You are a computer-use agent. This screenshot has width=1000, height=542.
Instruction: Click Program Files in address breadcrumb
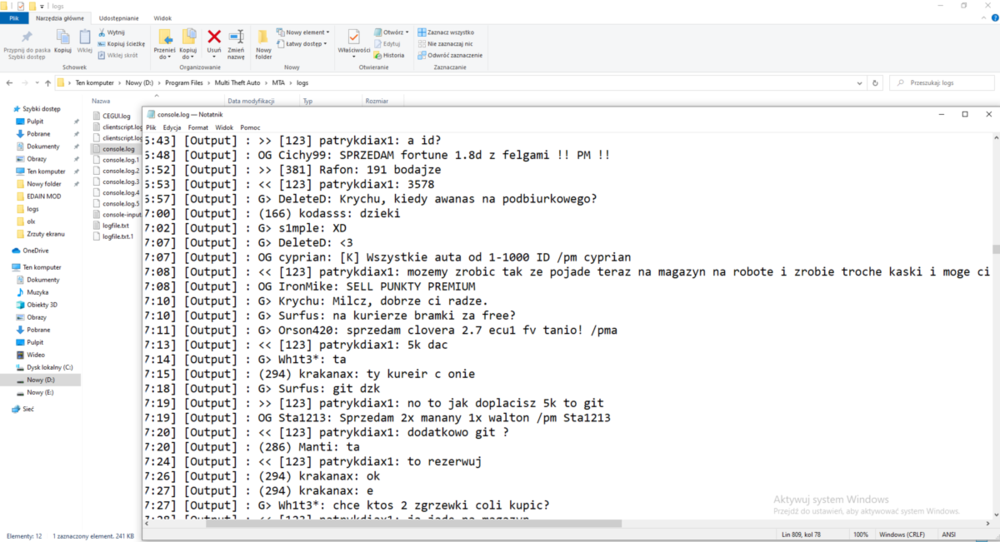[184, 83]
